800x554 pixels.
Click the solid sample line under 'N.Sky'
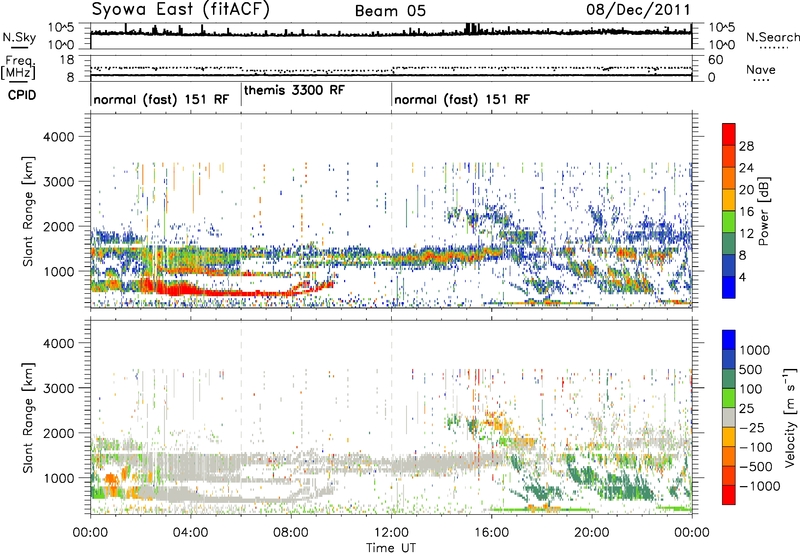coord(19,48)
